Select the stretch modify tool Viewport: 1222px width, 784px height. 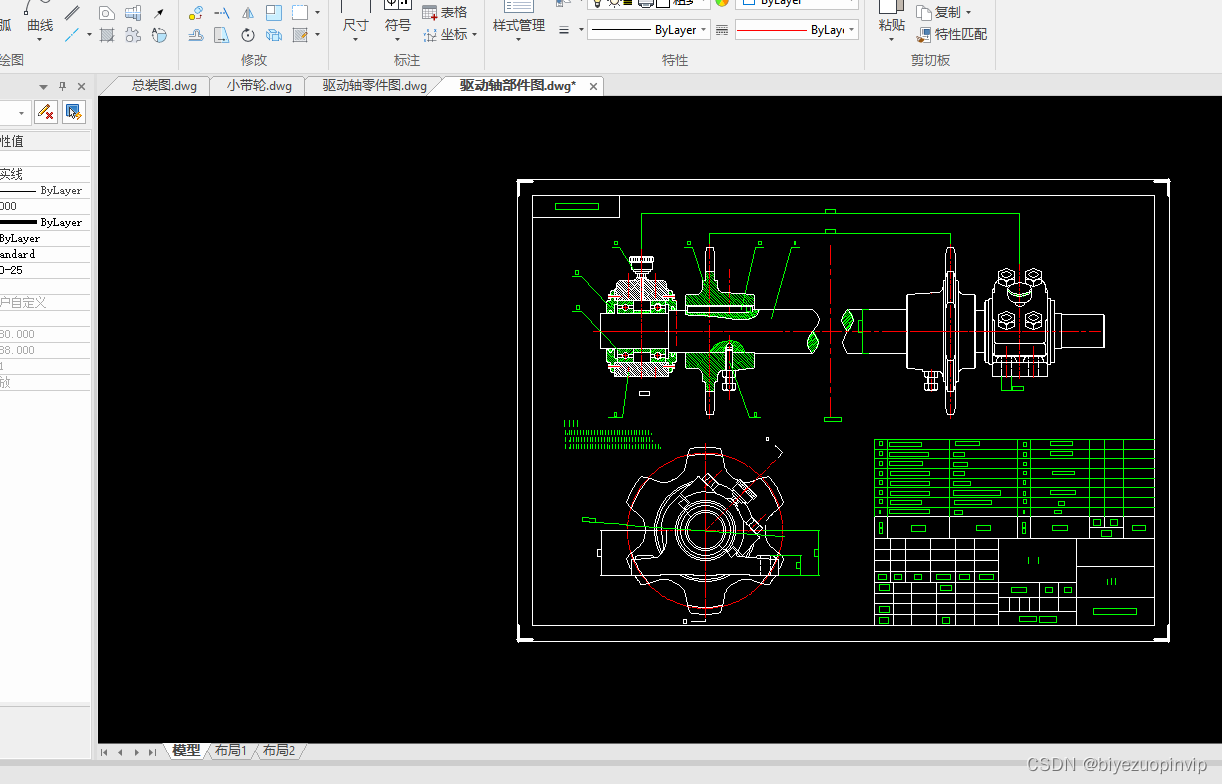(222, 35)
